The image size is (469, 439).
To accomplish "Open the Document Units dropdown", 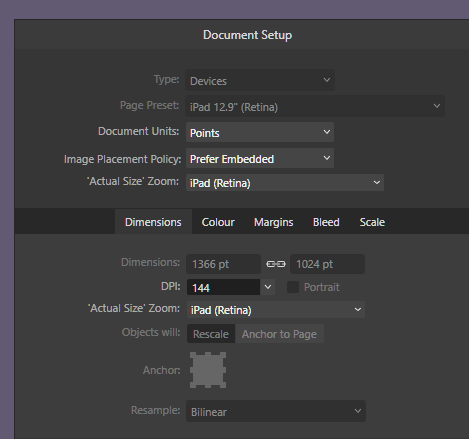I will pyautogui.click(x=260, y=132).
